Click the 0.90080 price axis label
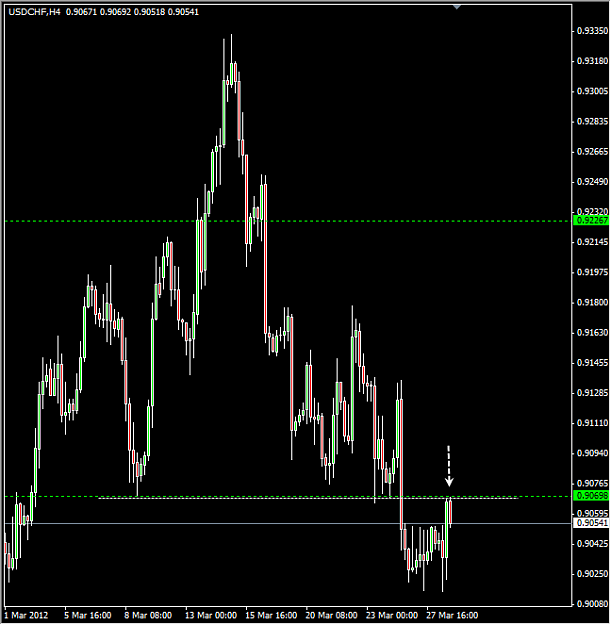This screenshot has height=625, width=611. pyautogui.click(x=593, y=604)
